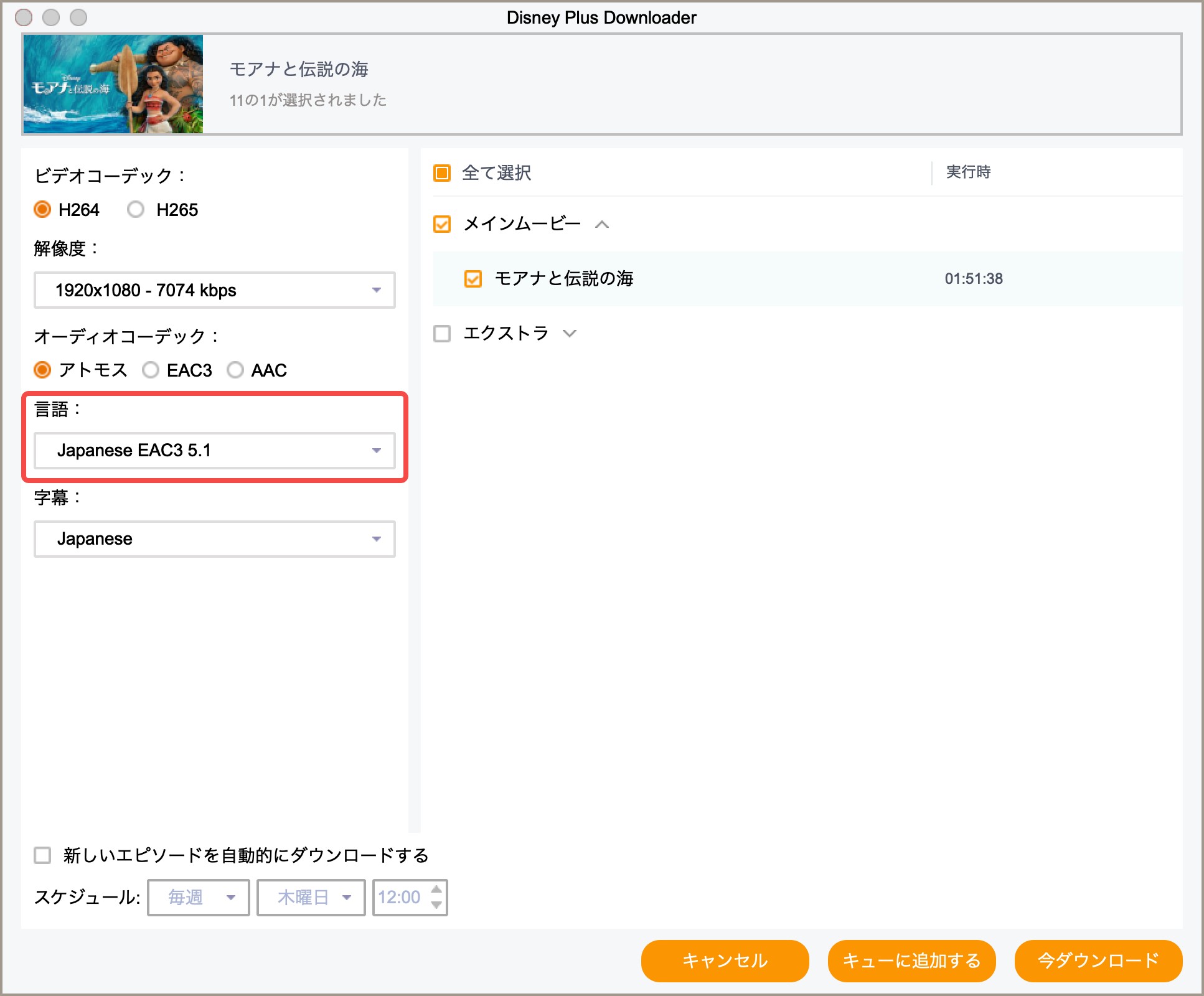Image resolution: width=1204 pixels, height=996 pixels.
Task: Open the 1920x1080 resolution dropdown
Action: click(x=215, y=290)
